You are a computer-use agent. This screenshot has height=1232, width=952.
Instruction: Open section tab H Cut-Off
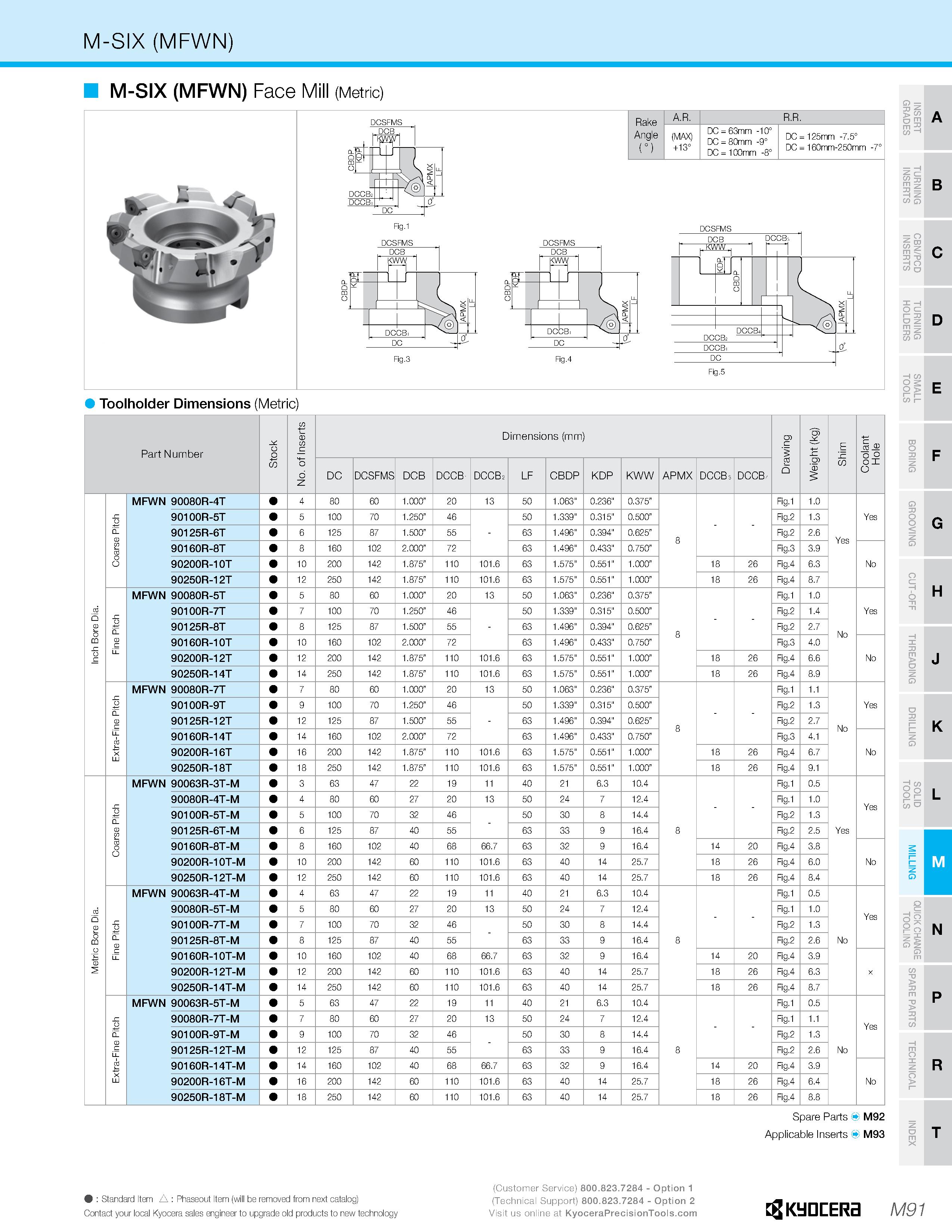(x=925, y=591)
